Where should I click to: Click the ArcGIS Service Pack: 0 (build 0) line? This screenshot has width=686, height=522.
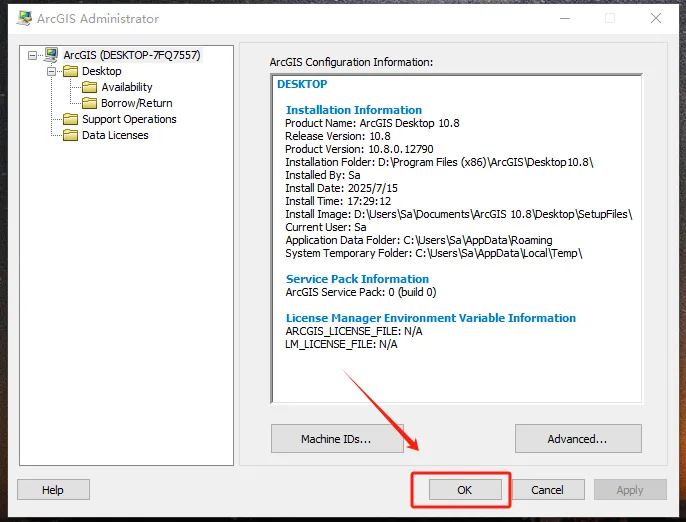coord(361,292)
